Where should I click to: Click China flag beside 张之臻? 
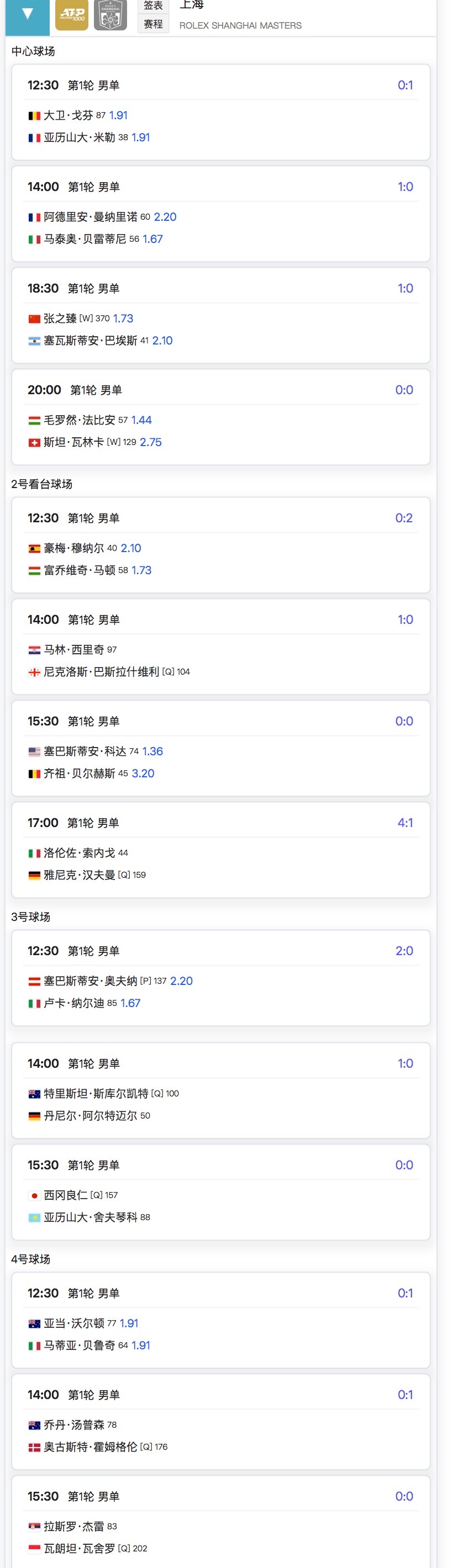(x=35, y=319)
